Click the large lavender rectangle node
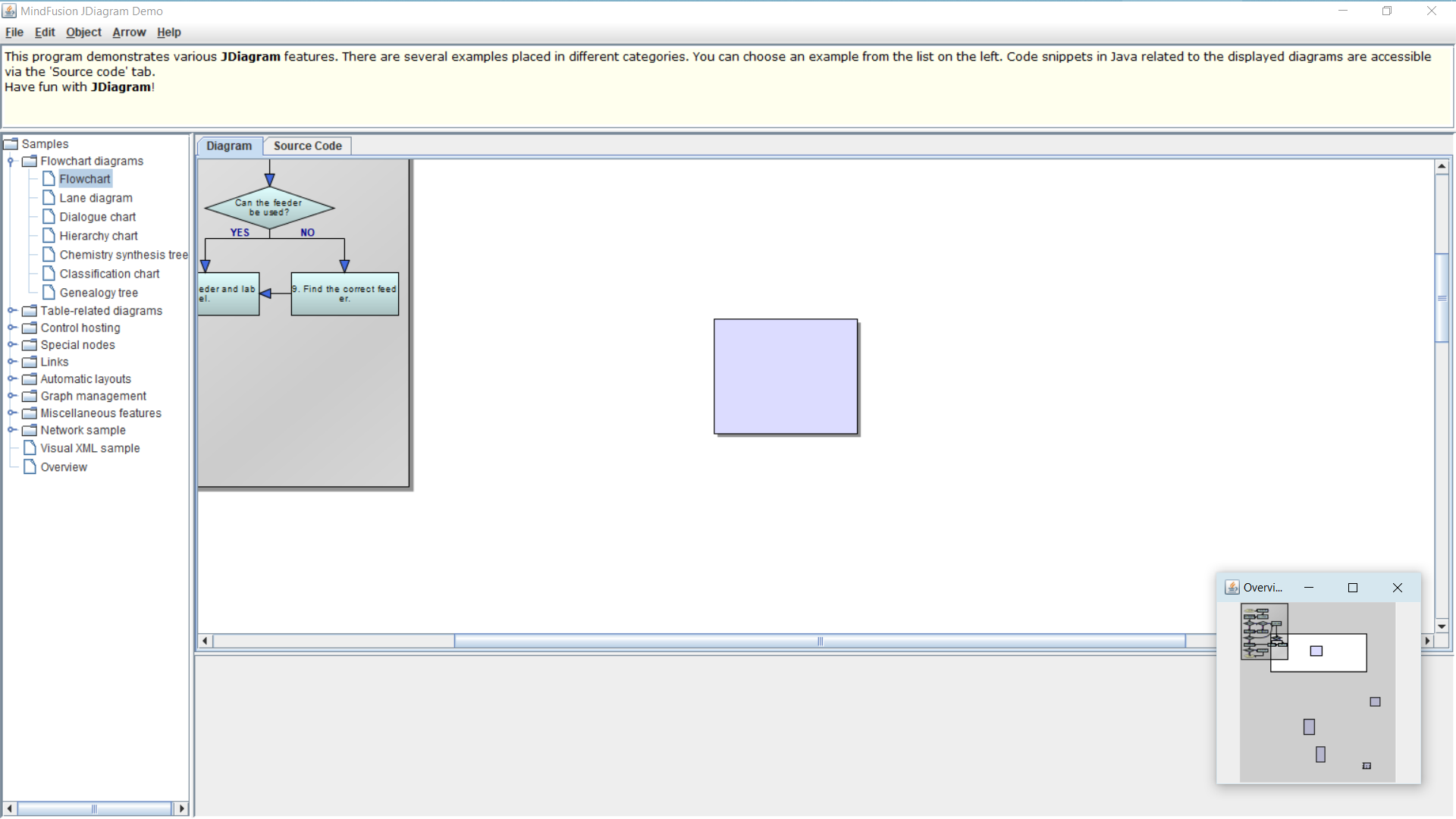The height and width of the screenshot is (819, 1456). 785,377
